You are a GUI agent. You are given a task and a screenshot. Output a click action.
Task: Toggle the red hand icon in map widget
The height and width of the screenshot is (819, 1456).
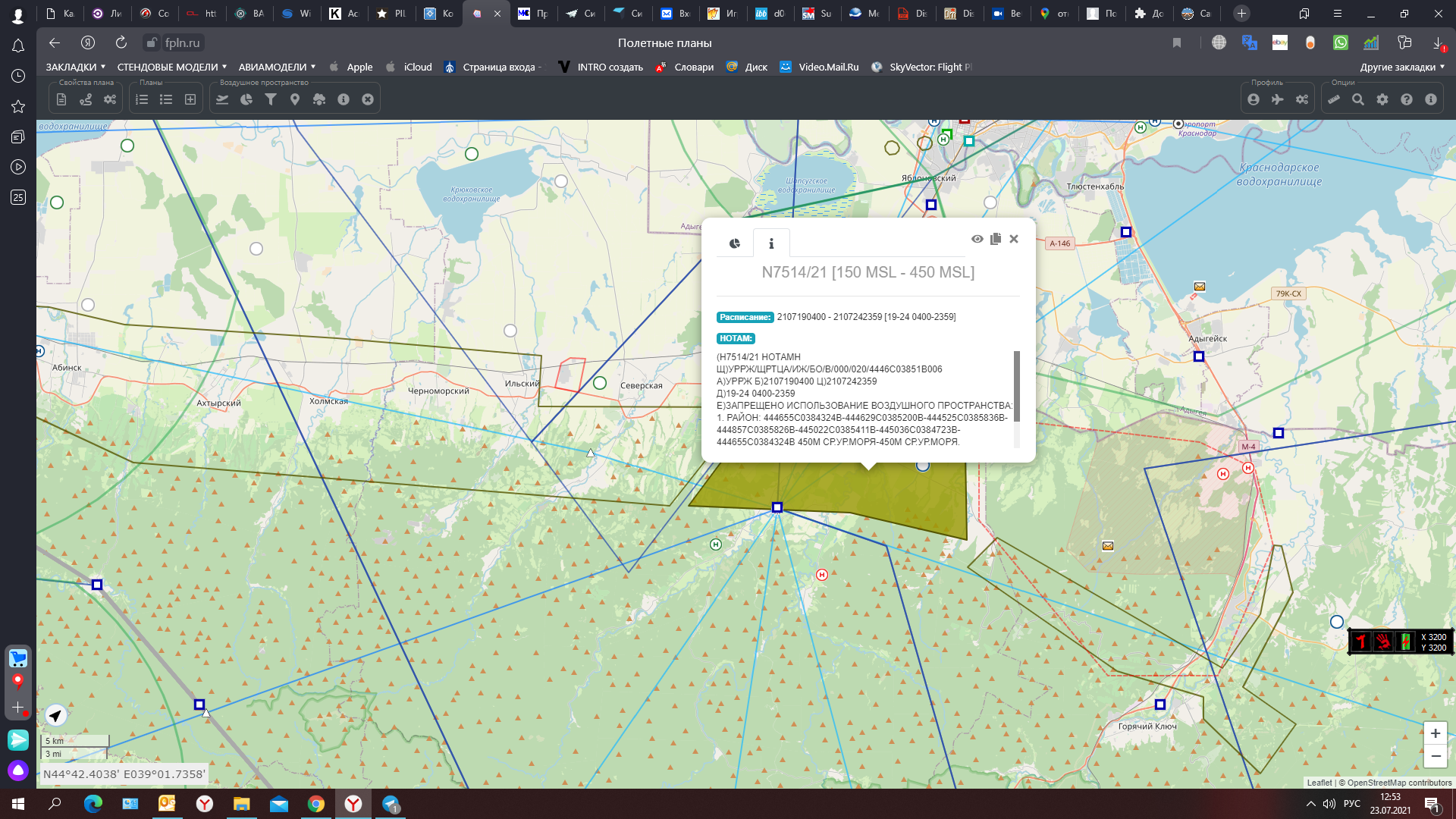1383,642
